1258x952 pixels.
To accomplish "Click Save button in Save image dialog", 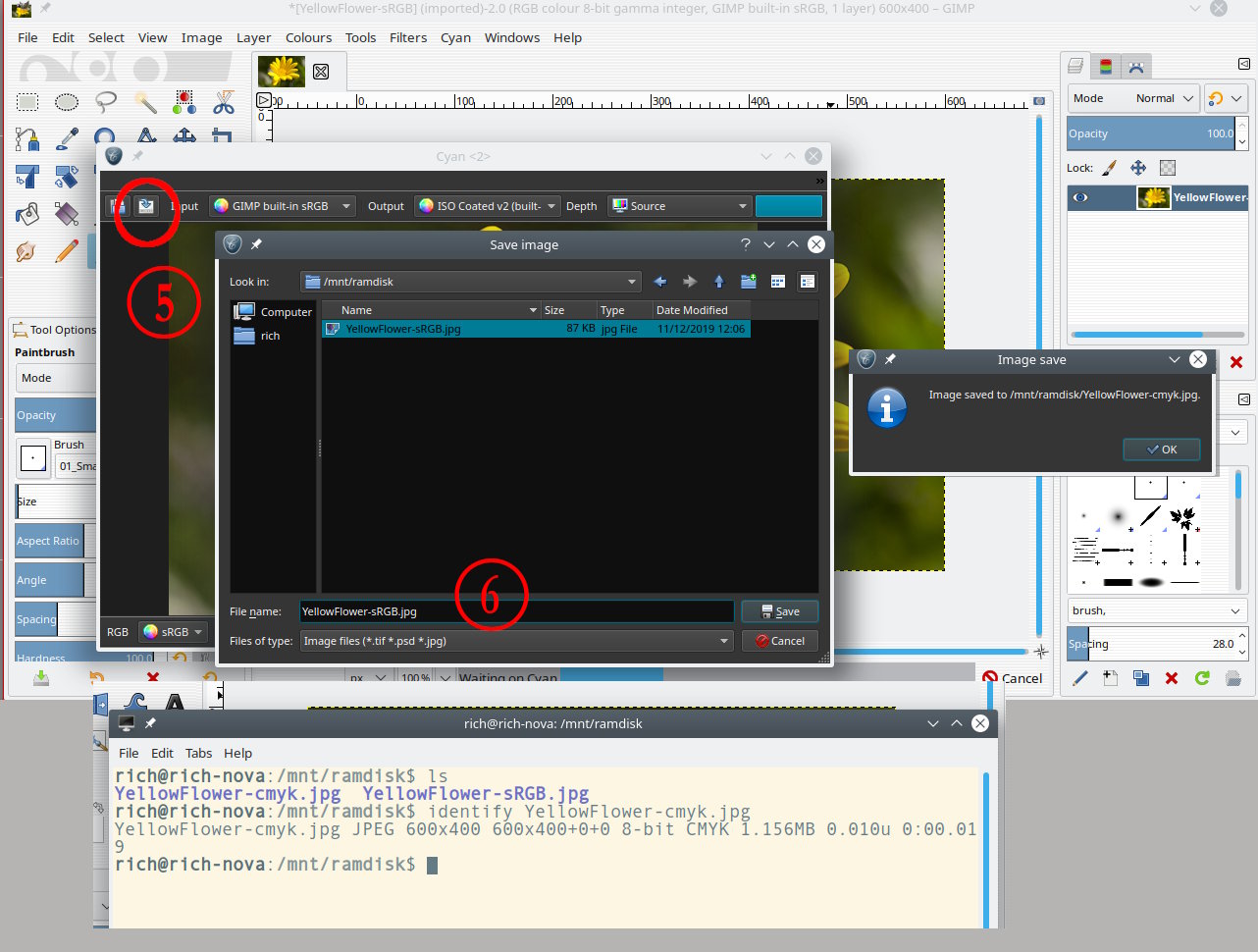I will pyautogui.click(x=780, y=611).
